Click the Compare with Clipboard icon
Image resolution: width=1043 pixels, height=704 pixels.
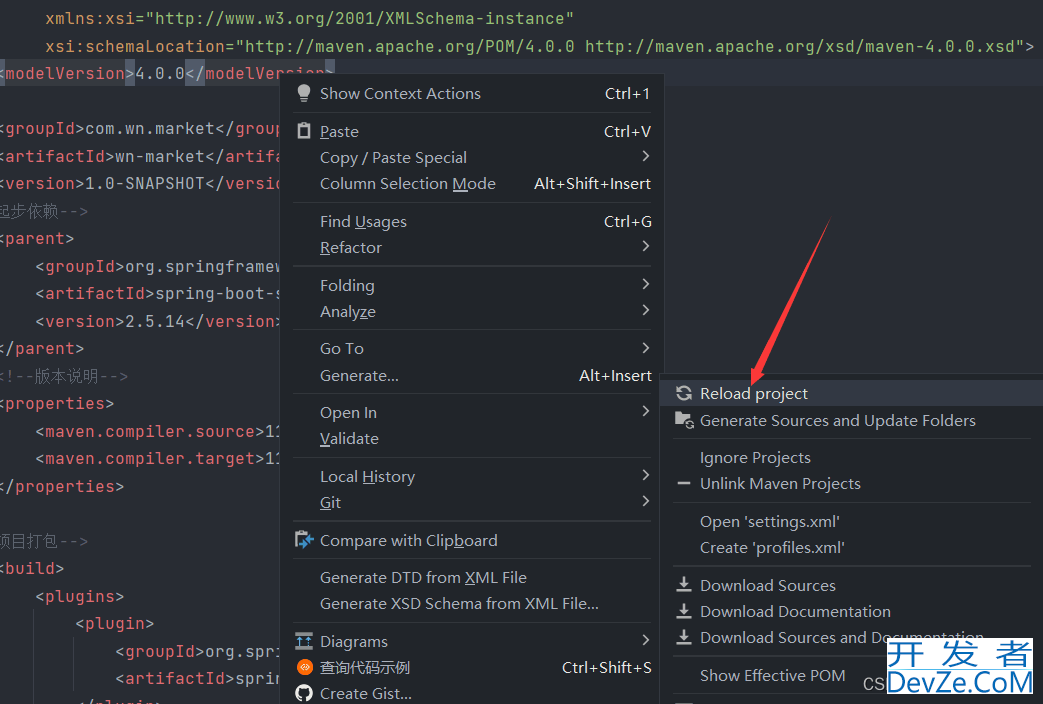304,540
